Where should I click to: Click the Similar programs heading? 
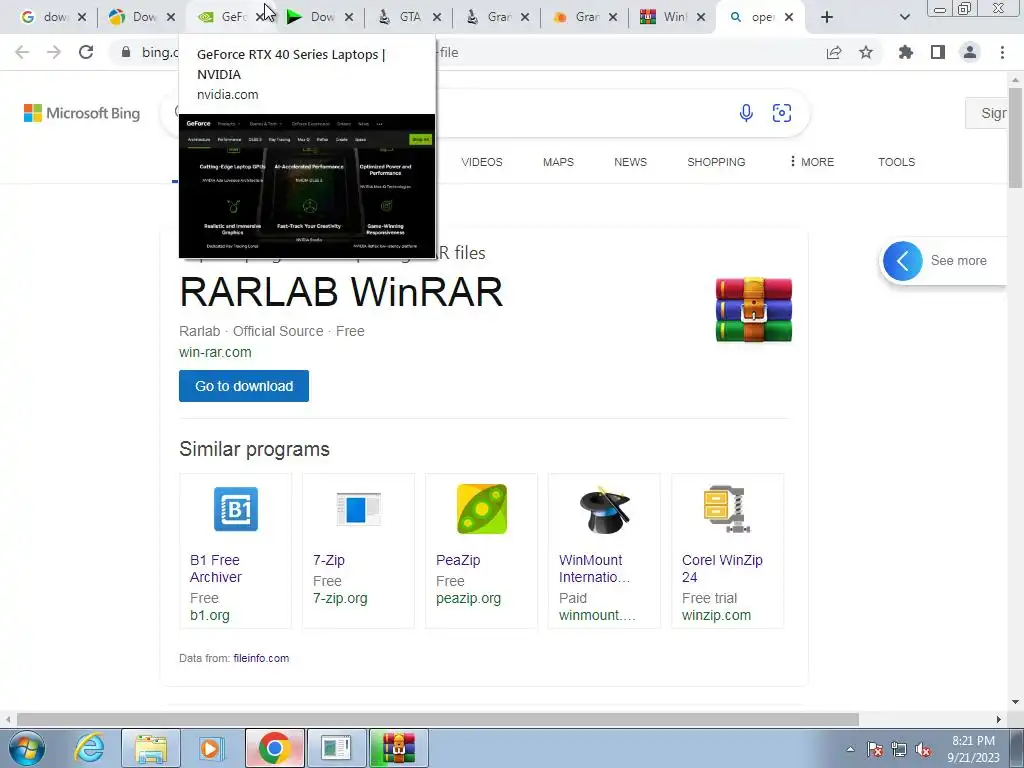click(254, 449)
